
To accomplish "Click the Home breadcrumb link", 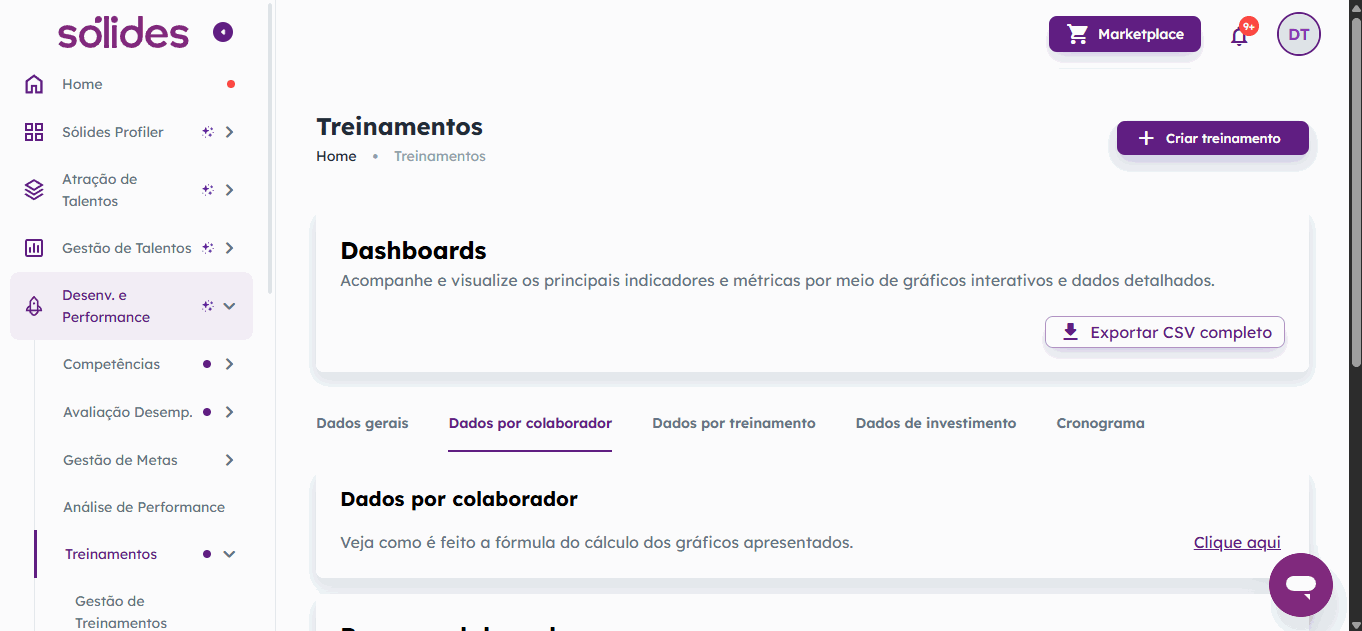I will pos(336,156).
